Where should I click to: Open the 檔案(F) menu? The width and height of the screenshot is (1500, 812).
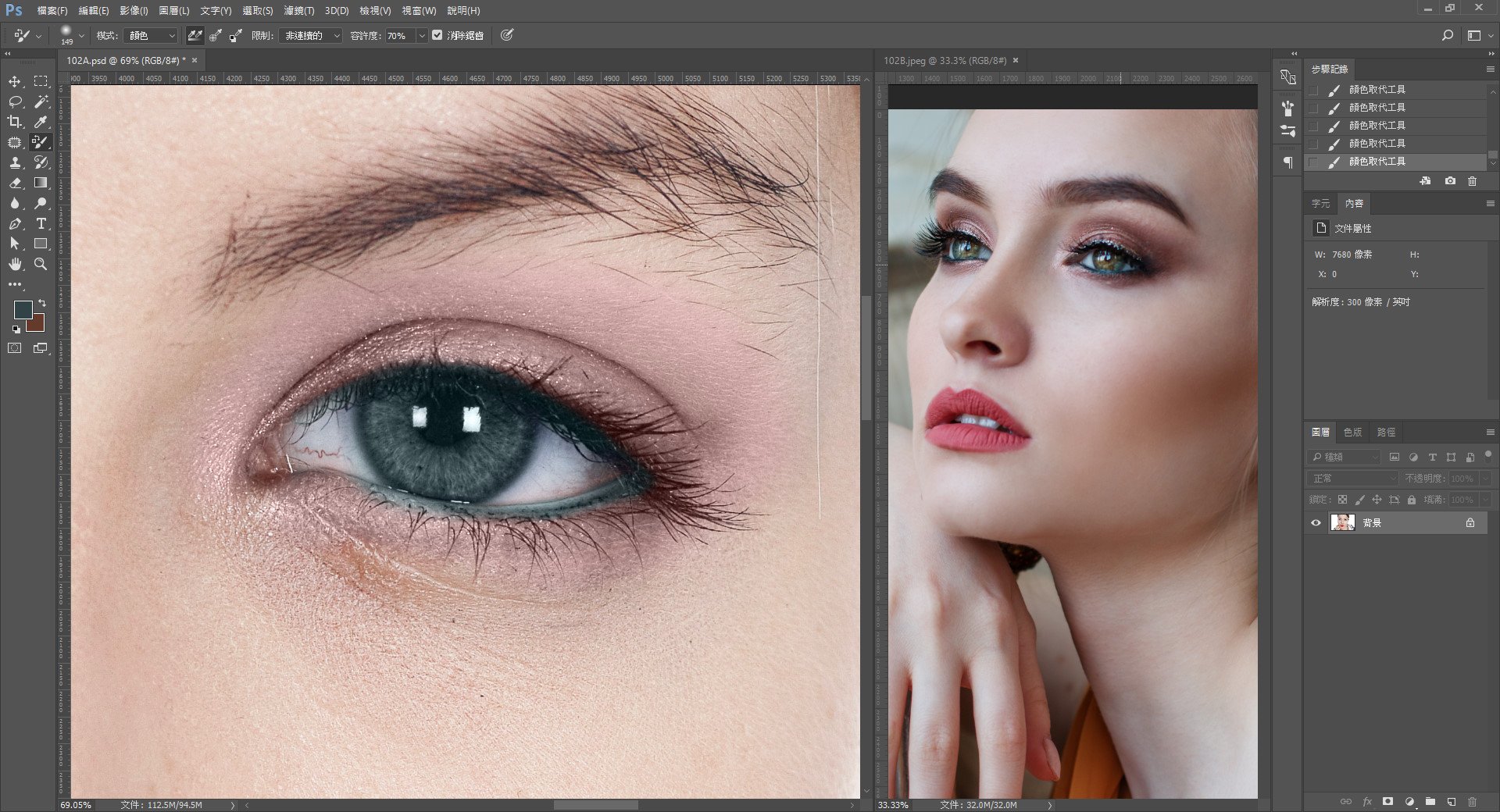tap(52, 11)
